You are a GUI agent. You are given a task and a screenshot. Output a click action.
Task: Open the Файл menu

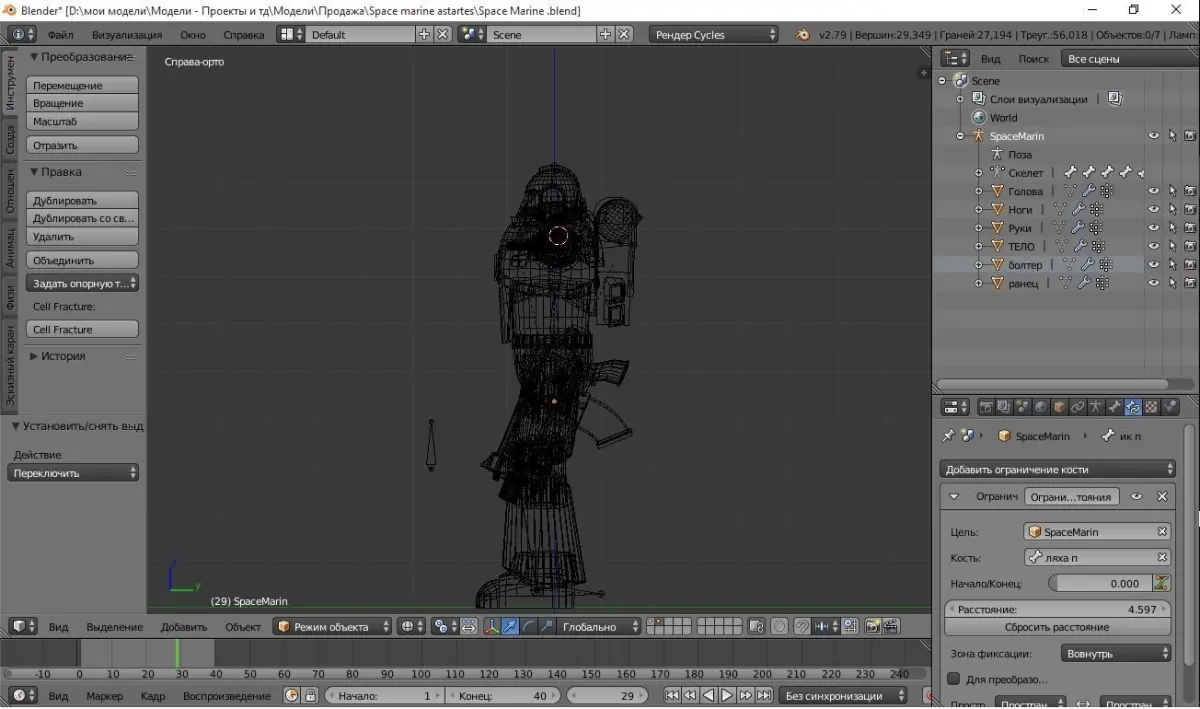tap(61, 35)
